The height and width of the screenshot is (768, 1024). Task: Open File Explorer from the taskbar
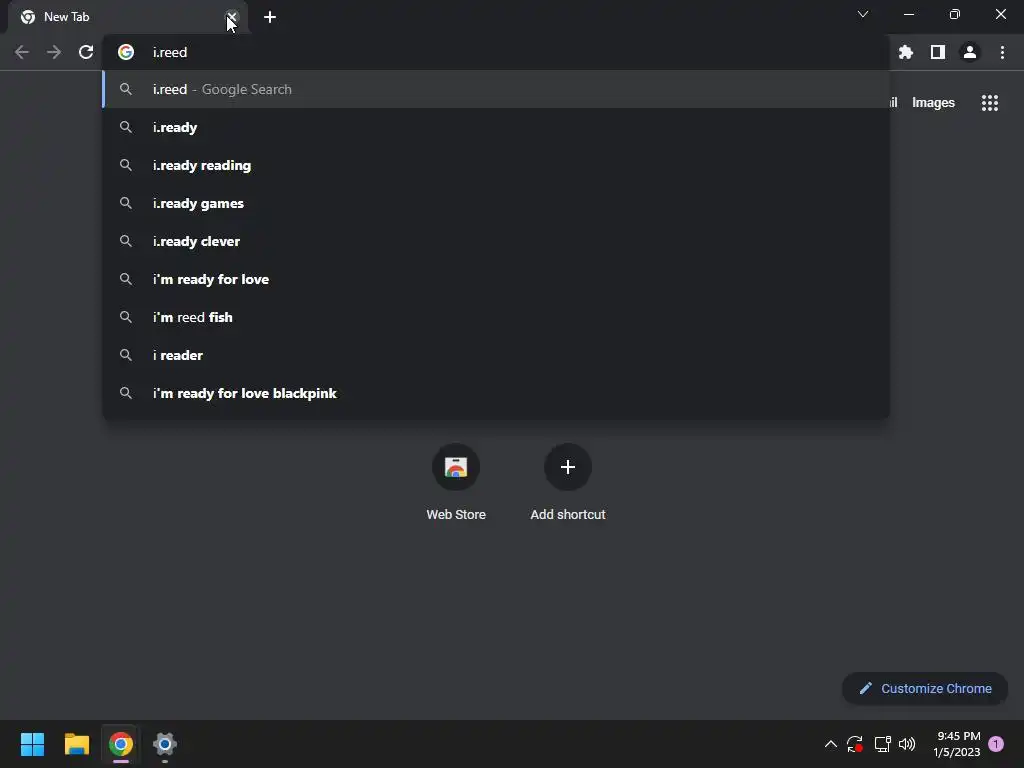coord(76,744)
